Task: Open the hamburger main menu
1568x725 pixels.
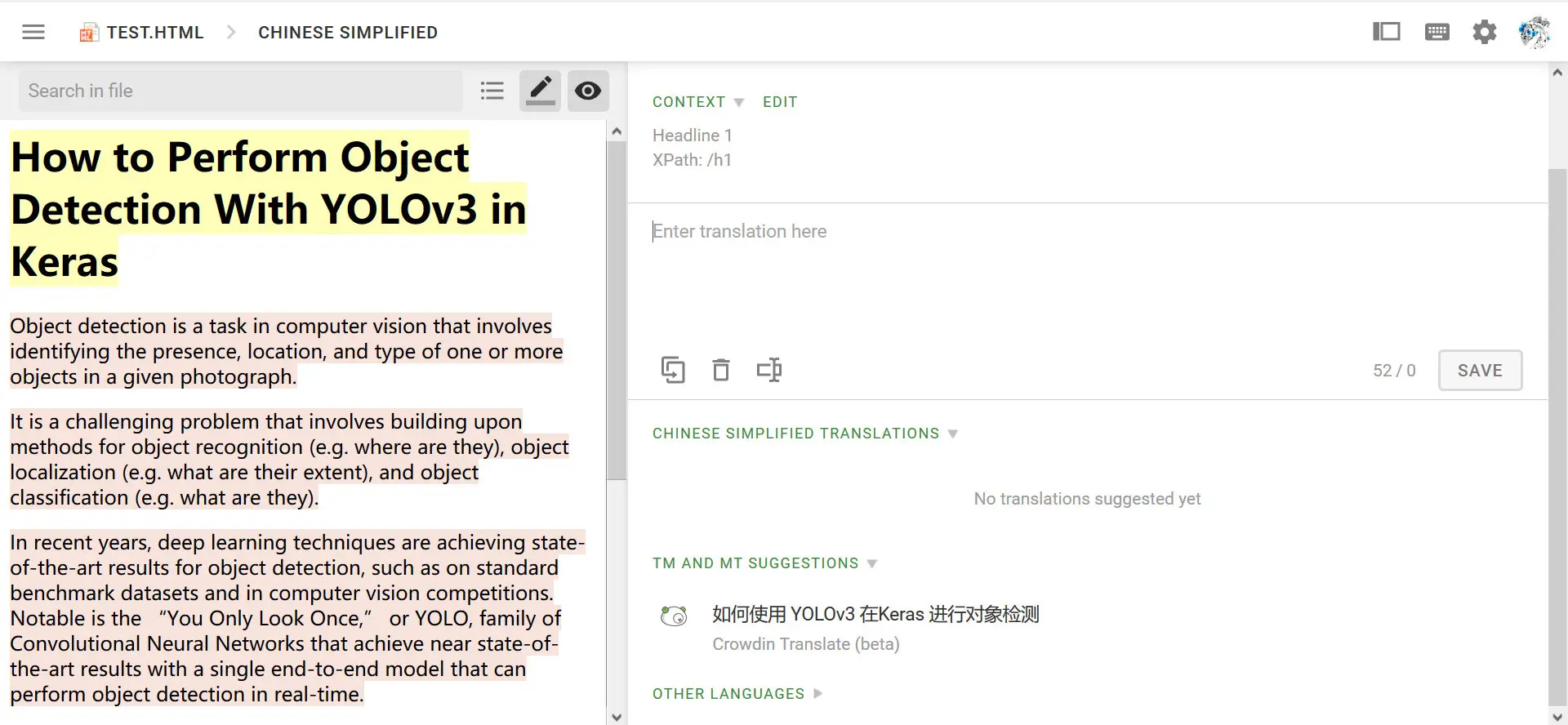Action: (33, 32)
